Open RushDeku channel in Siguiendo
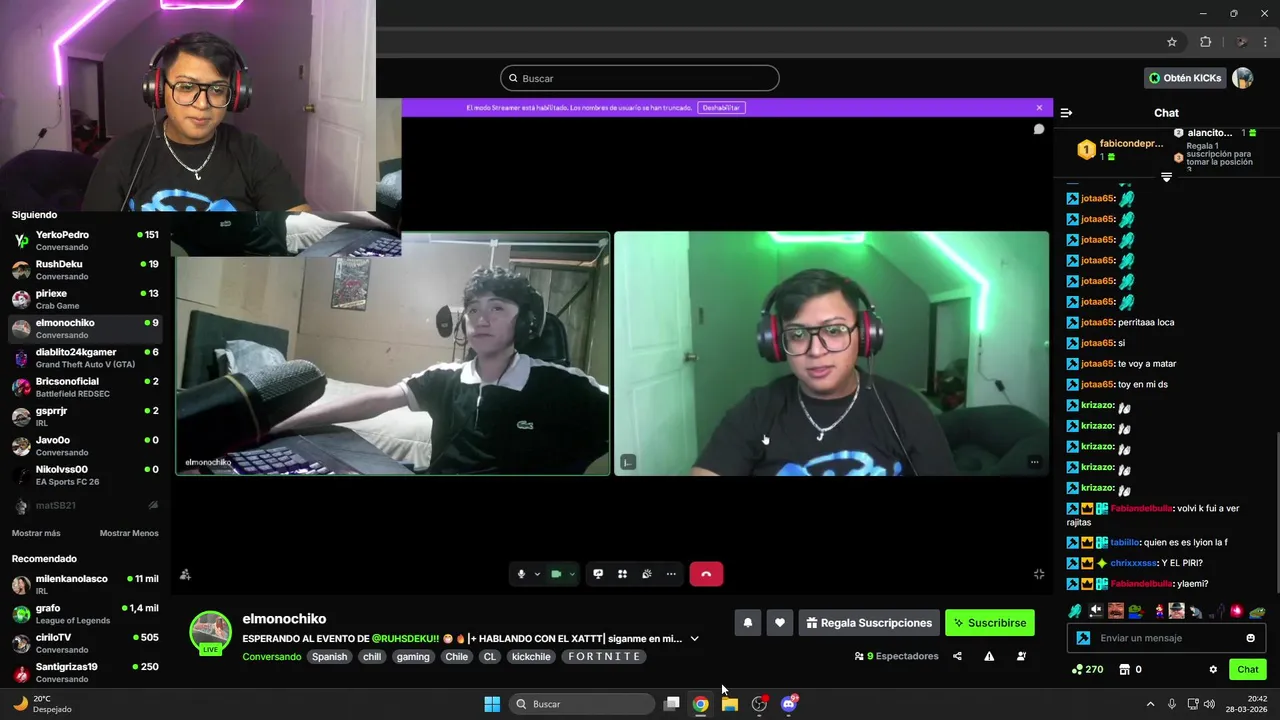This screenshot has height=720, width=1280. pyautogui.click(x=85, y=270)
